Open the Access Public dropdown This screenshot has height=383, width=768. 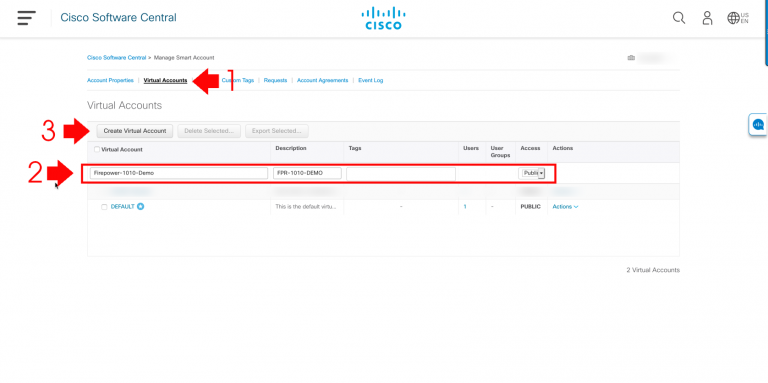[x=532, y=173]
